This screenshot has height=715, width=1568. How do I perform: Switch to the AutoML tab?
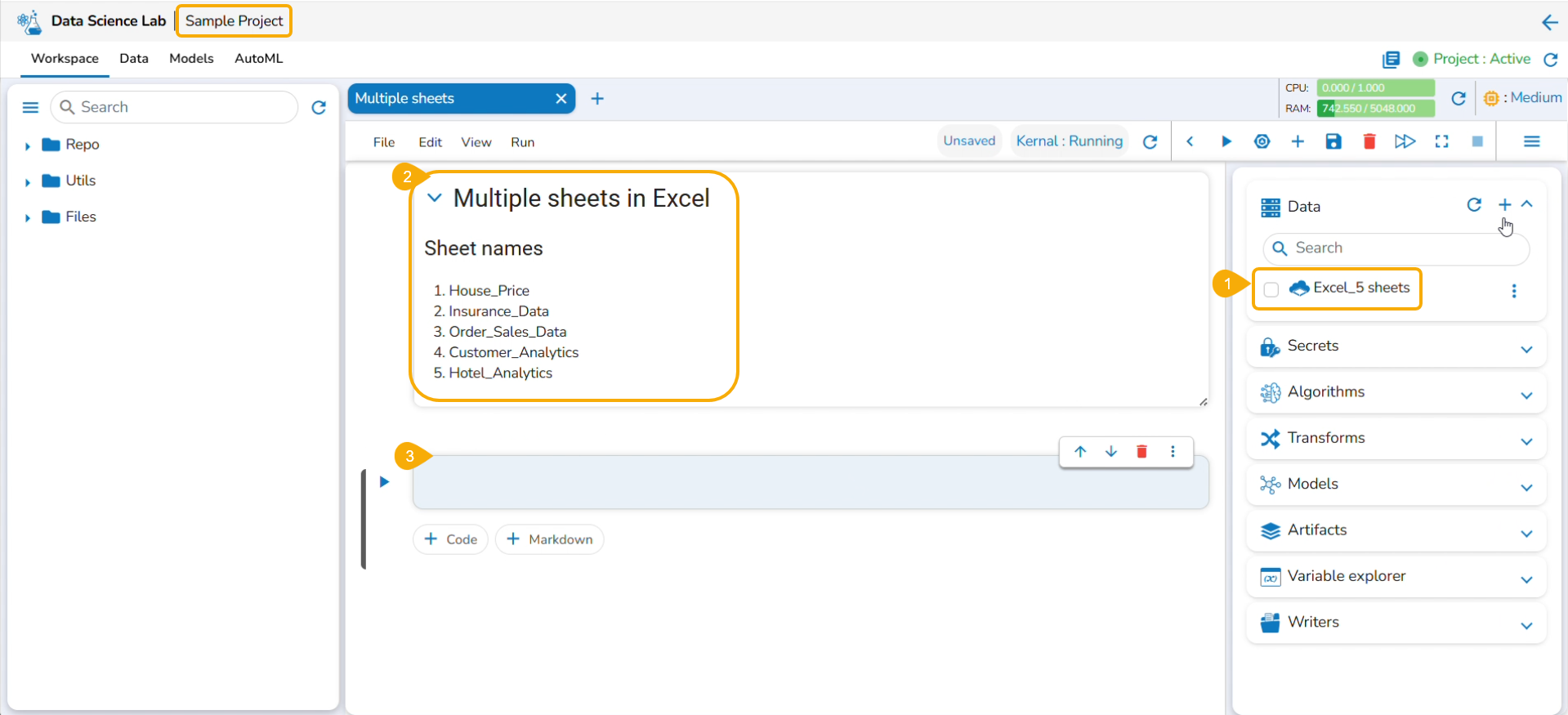click(x=258, y=59)
